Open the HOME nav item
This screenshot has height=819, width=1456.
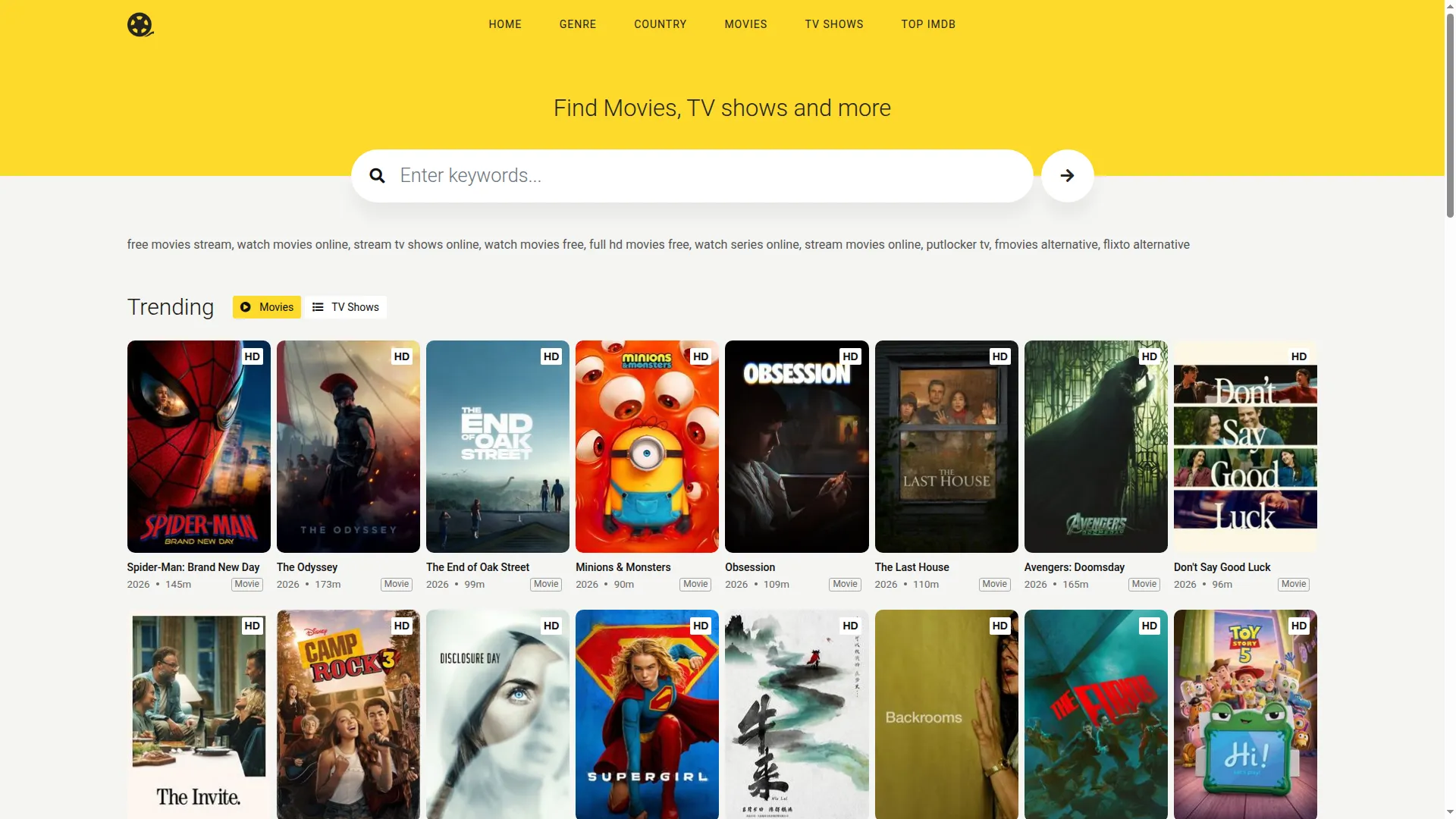pyautogui.click(x=505, y=24)
